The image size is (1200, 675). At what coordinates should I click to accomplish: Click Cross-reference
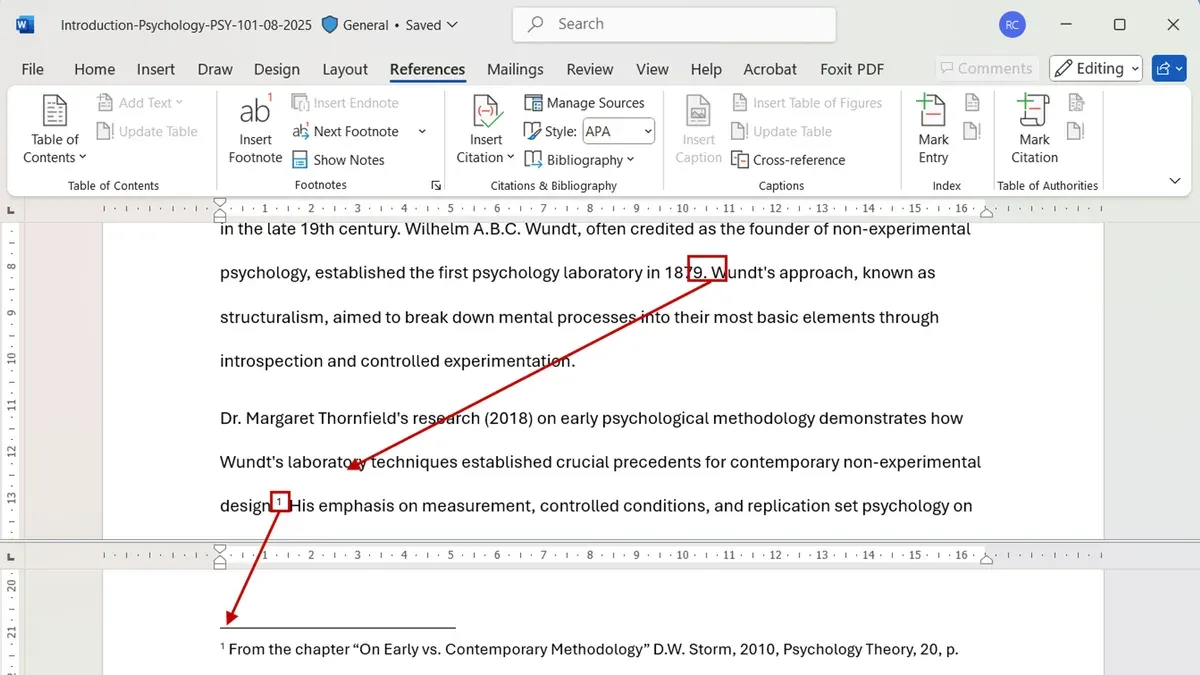(788, 160)
